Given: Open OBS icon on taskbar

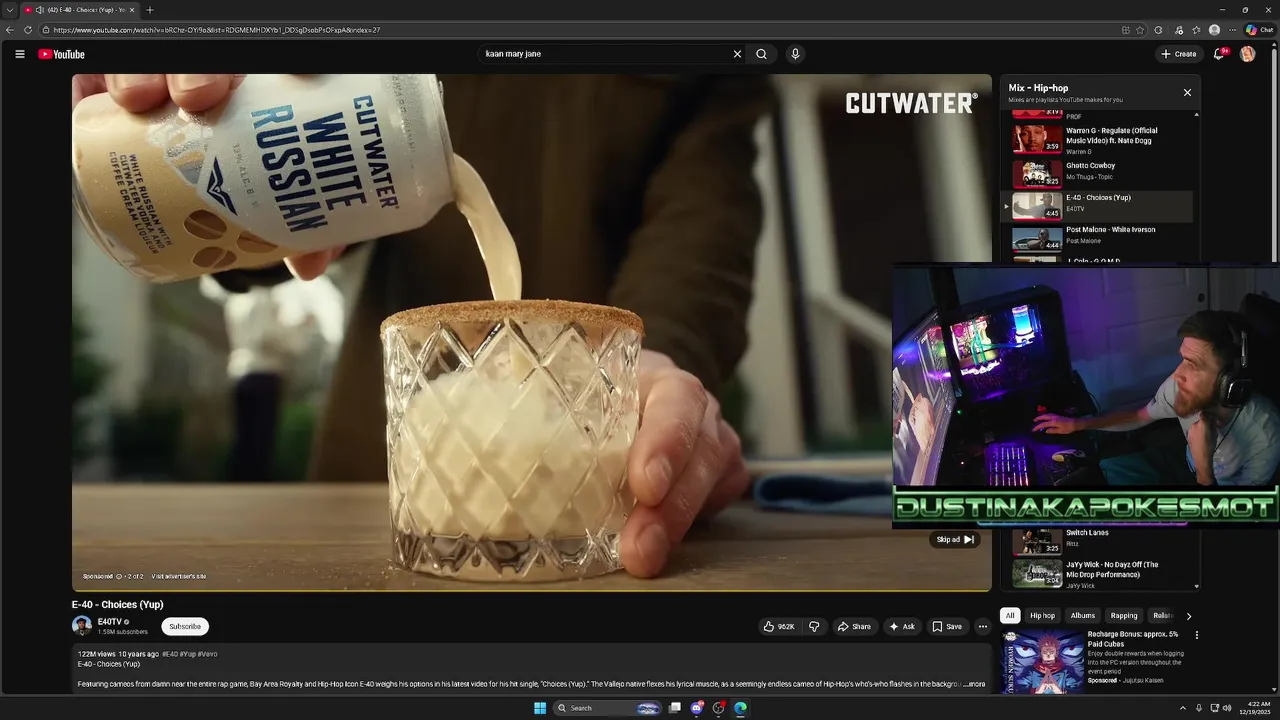Looking at the screenshot, I should [718, 708].
